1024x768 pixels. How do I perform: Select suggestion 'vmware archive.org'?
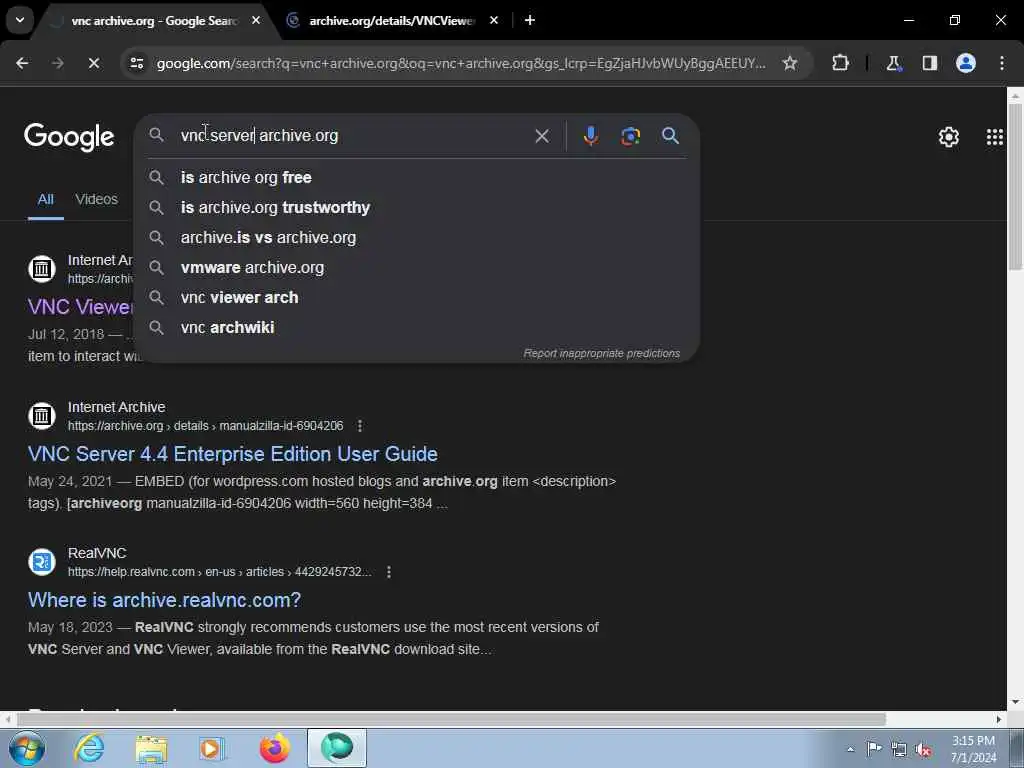[417, 267]
